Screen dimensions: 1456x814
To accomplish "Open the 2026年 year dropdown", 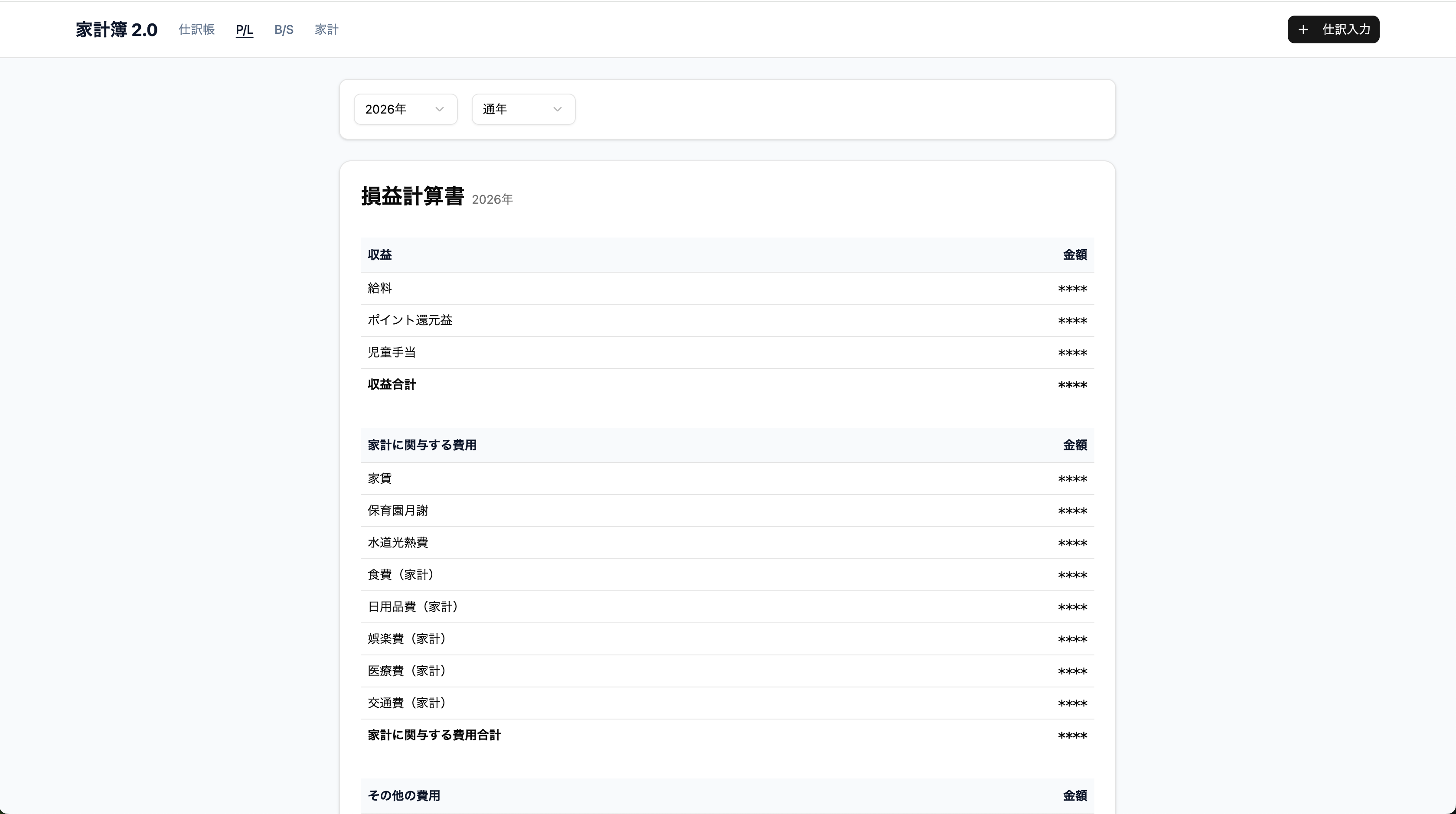I will (405, 109).
